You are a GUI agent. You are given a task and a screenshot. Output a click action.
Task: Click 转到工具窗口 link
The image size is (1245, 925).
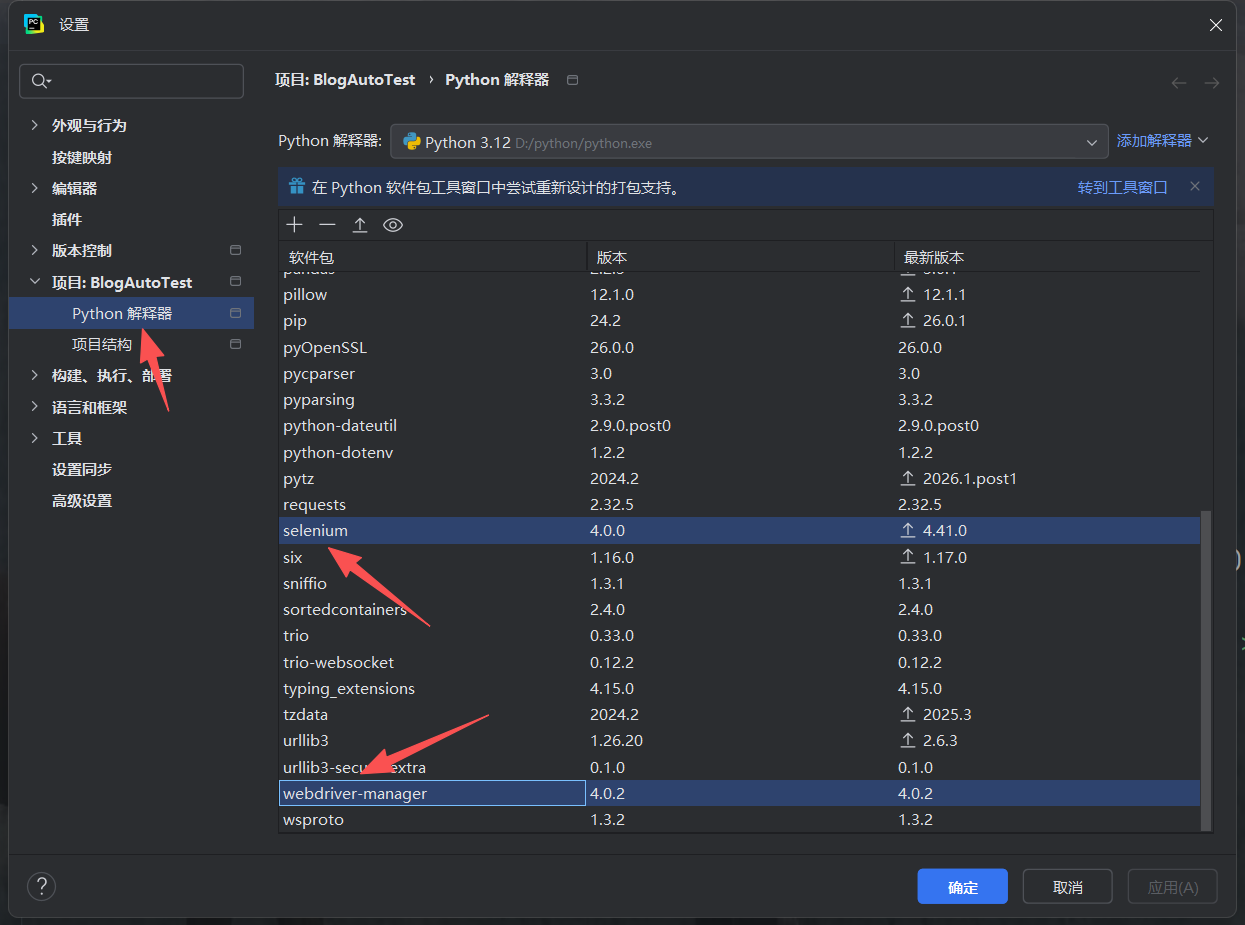[x=1122, y=187]
